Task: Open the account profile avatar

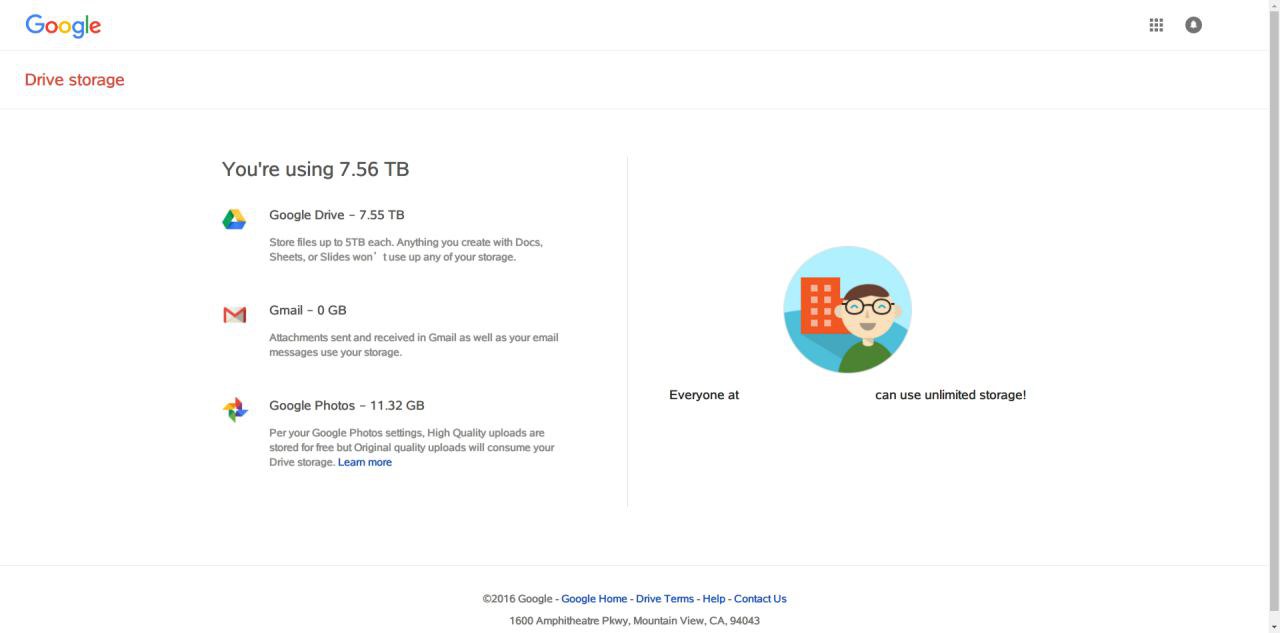Action: (1193, 25)
